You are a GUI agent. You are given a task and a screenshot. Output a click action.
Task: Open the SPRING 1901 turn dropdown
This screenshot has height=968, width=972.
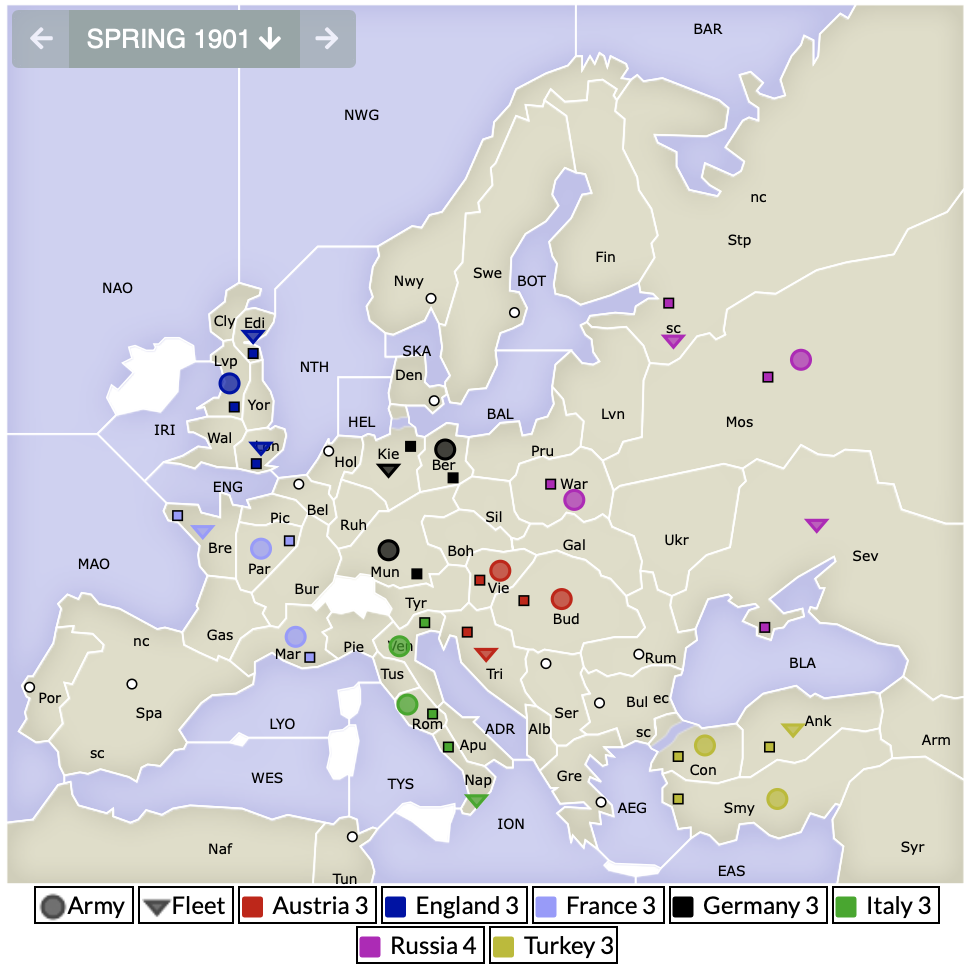184,38
